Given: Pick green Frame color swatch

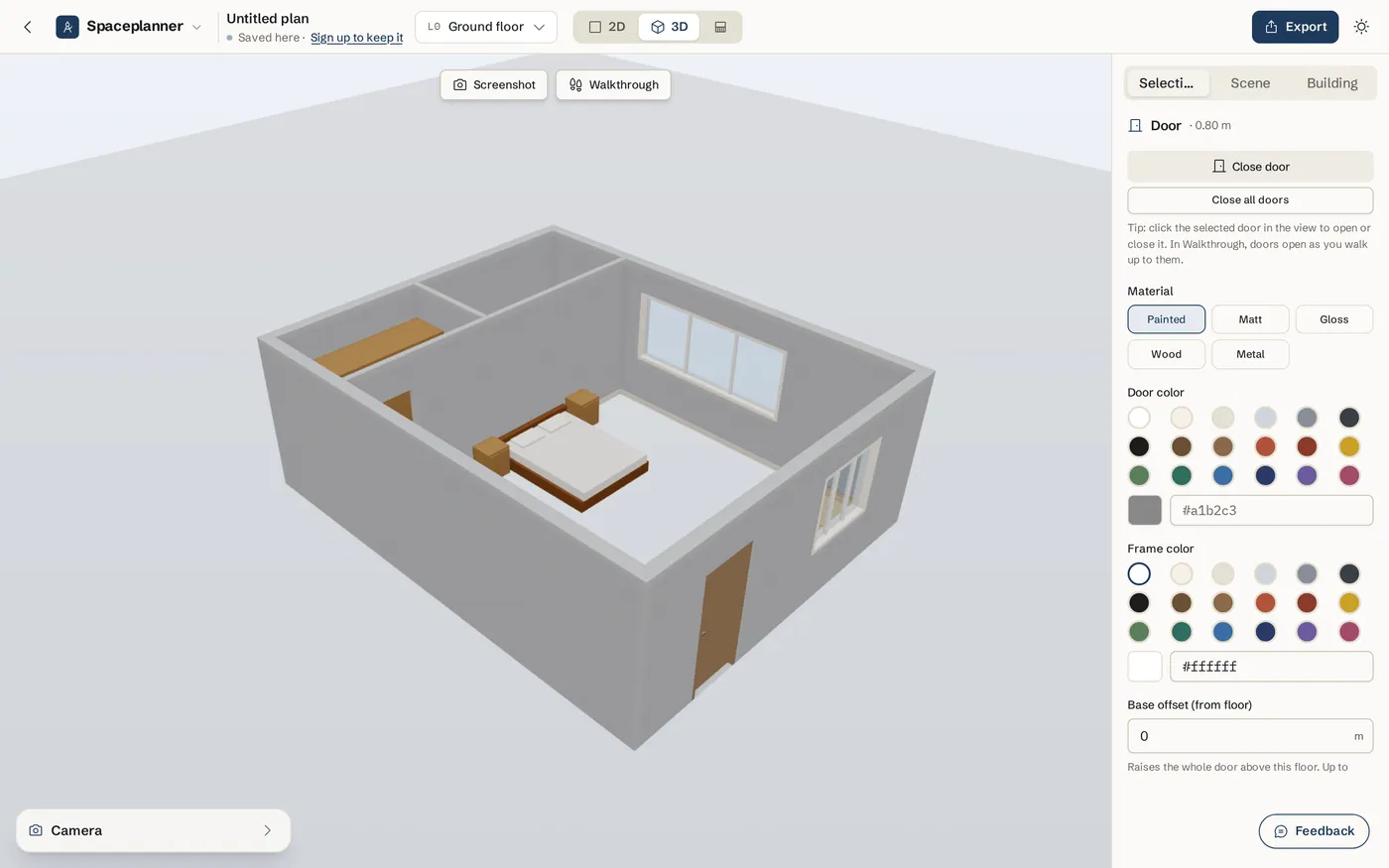Looking at the screenshot, I should 1139,632.
